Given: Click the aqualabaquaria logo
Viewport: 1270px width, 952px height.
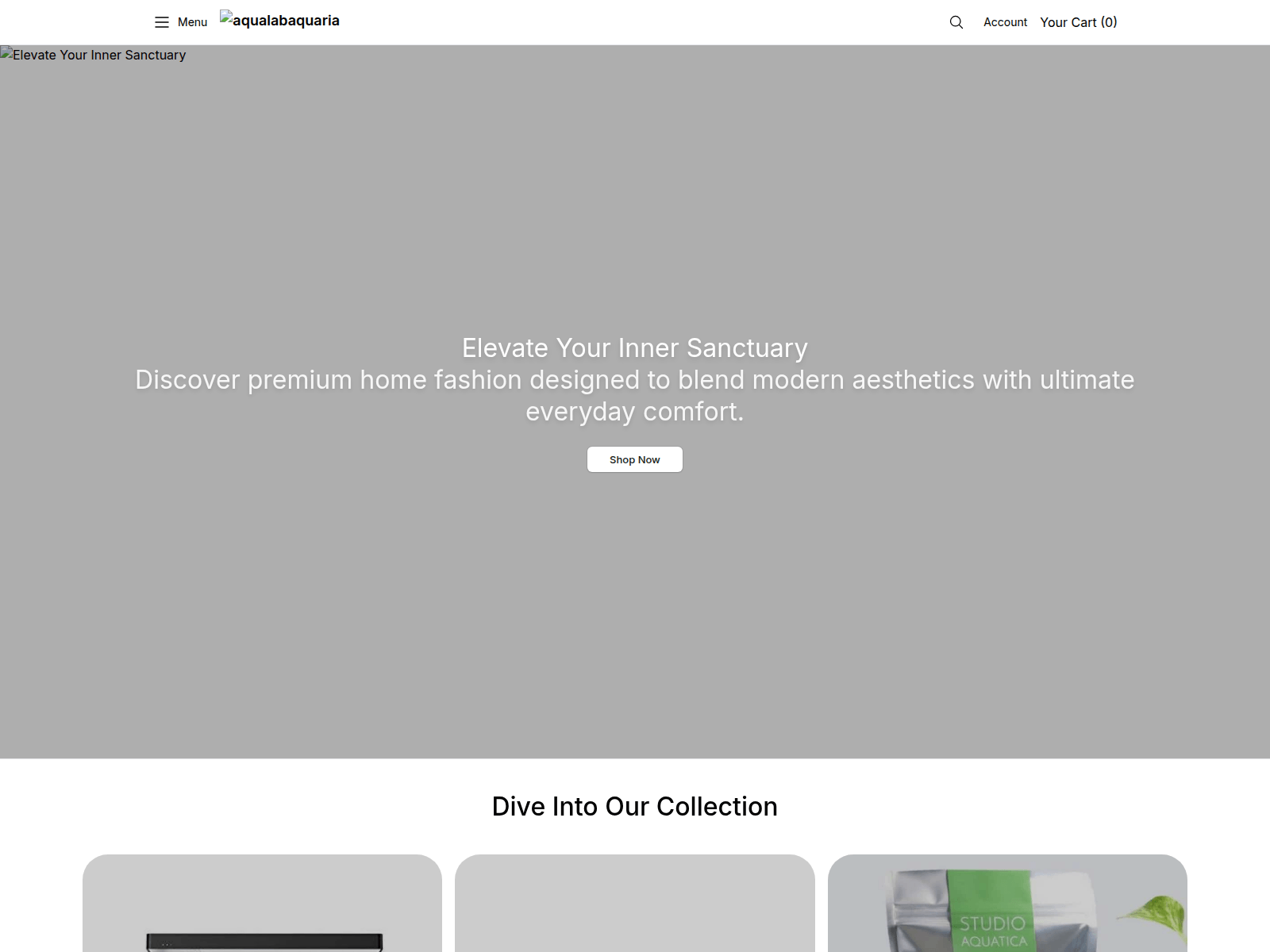Looking at the screenshot, I should point(279,21).
